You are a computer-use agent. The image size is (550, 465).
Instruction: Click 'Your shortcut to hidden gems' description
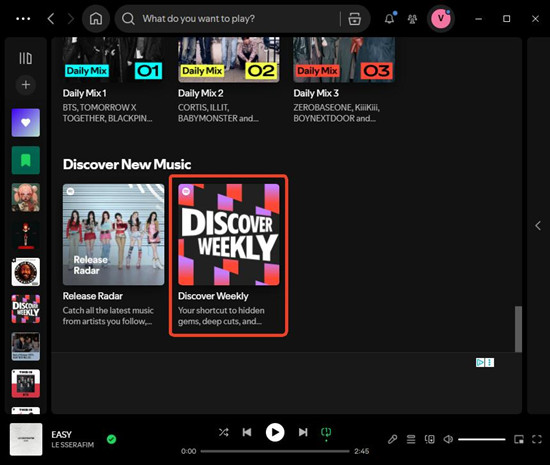click(x=221, y=316)
